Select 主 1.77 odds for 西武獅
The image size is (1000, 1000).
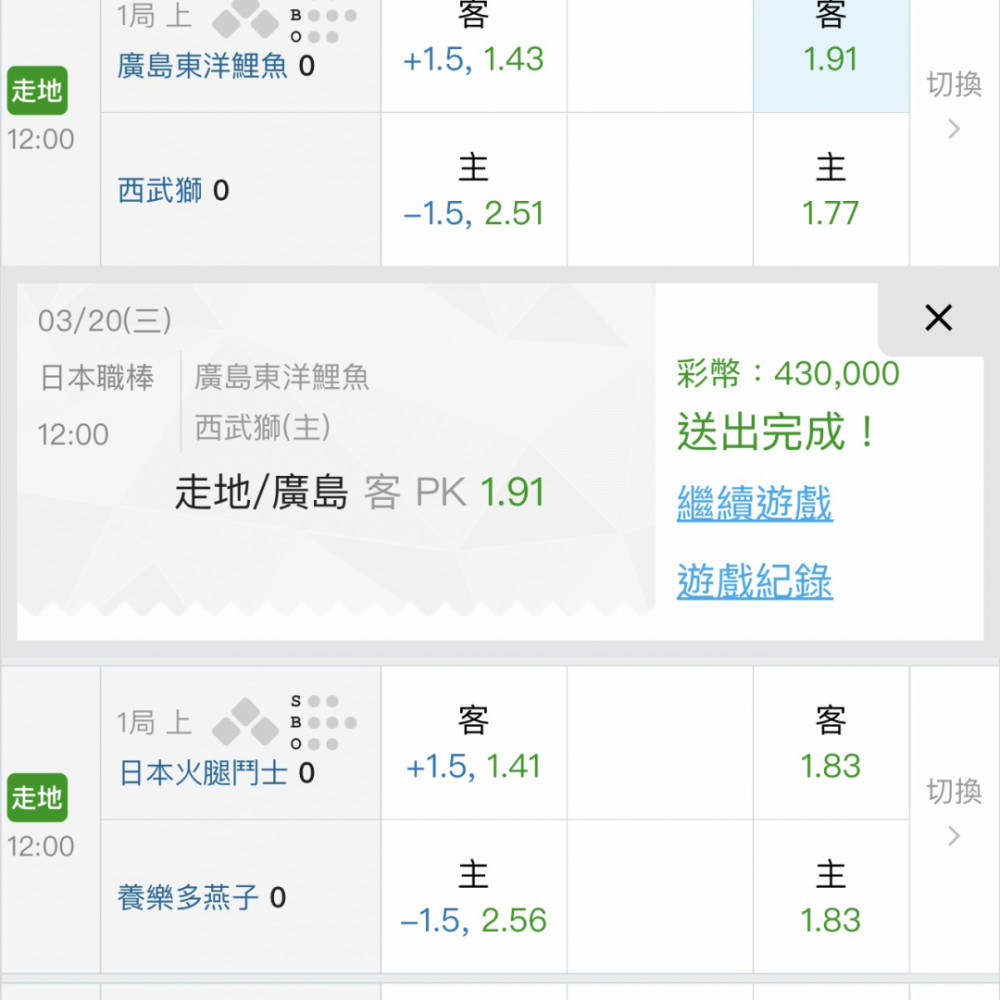(x=831, y=189)
